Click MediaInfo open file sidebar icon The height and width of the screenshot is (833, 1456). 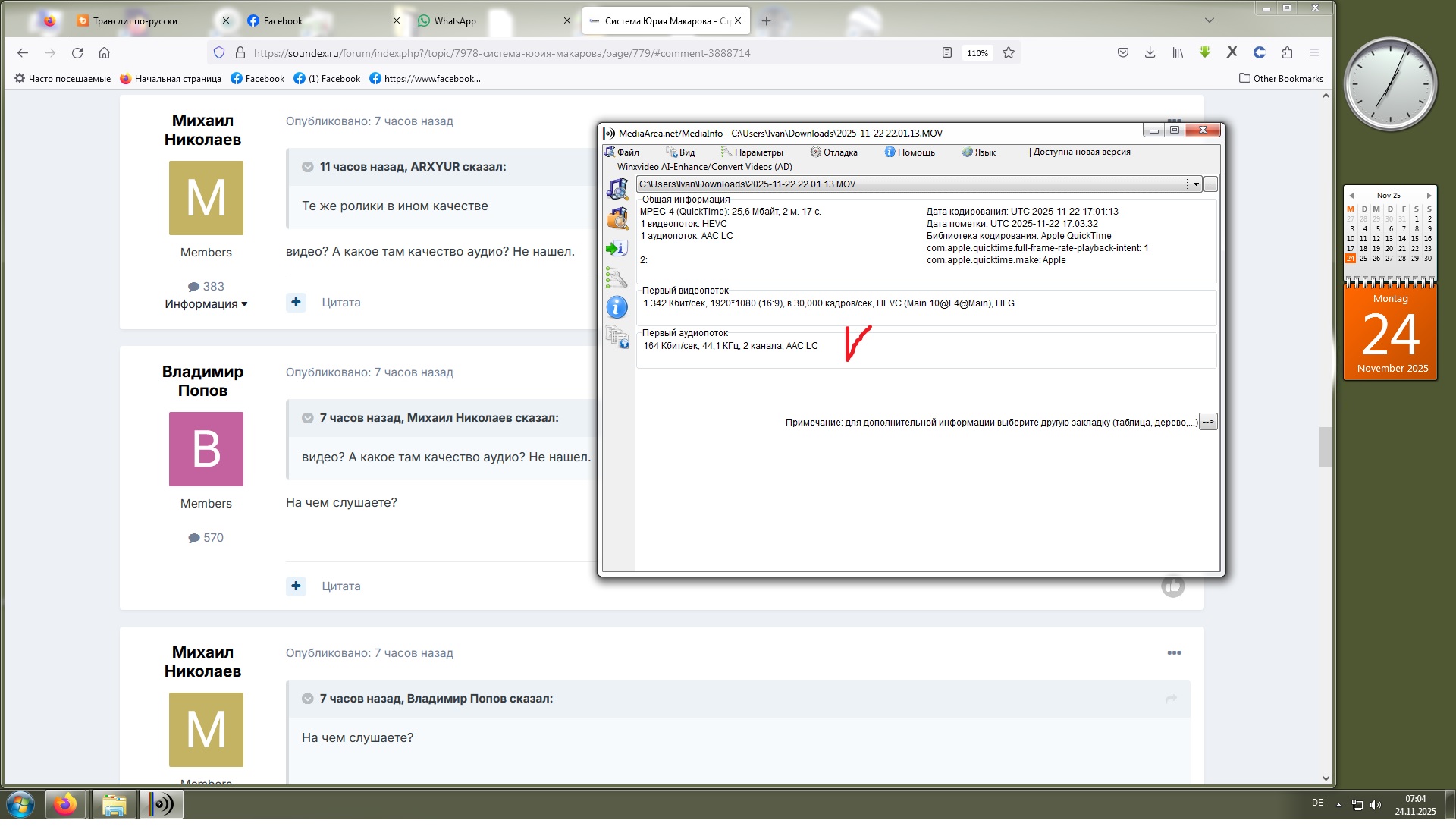click(617, 188)
